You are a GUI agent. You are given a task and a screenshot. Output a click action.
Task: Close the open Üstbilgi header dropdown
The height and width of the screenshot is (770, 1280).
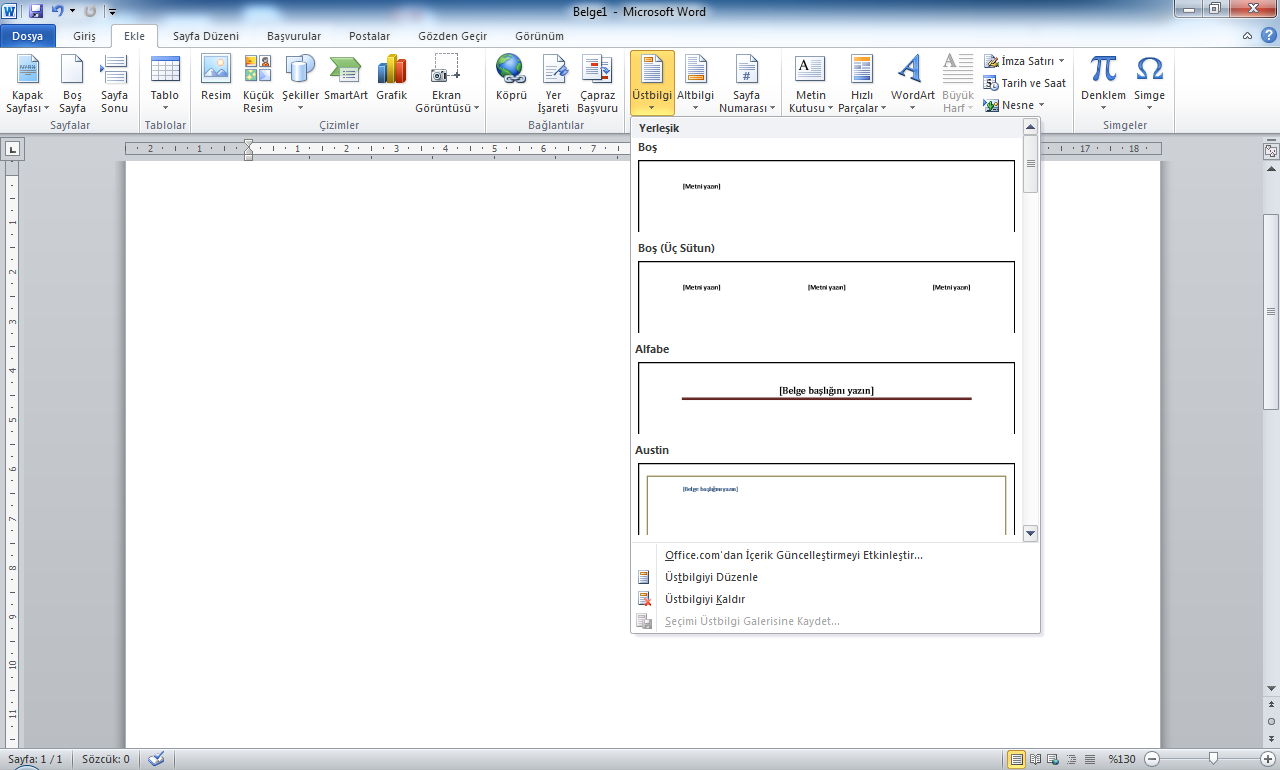coord(652,84)
